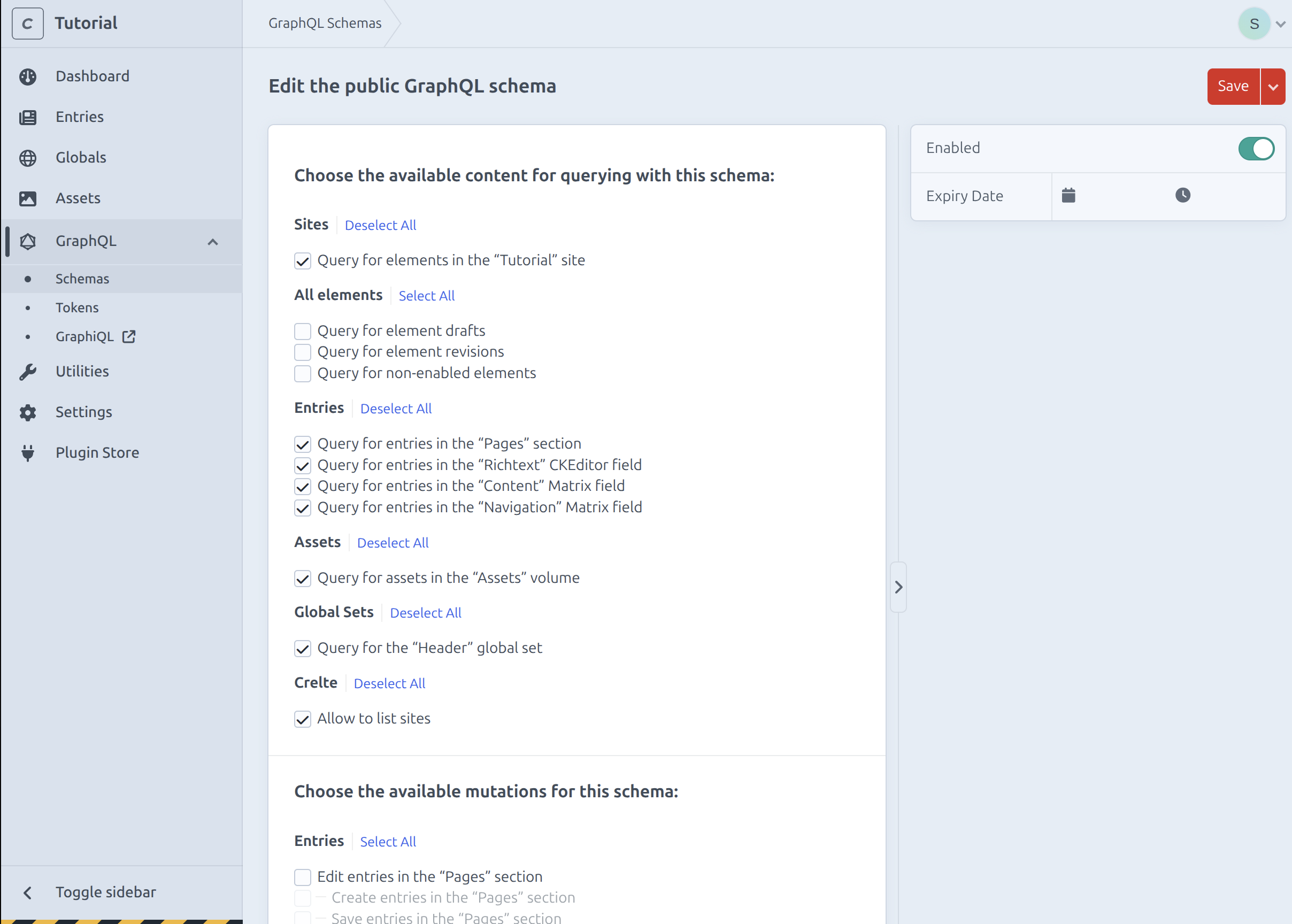Check Query for element drafts
Screen dimensions: 1292x924
point(302,331)
